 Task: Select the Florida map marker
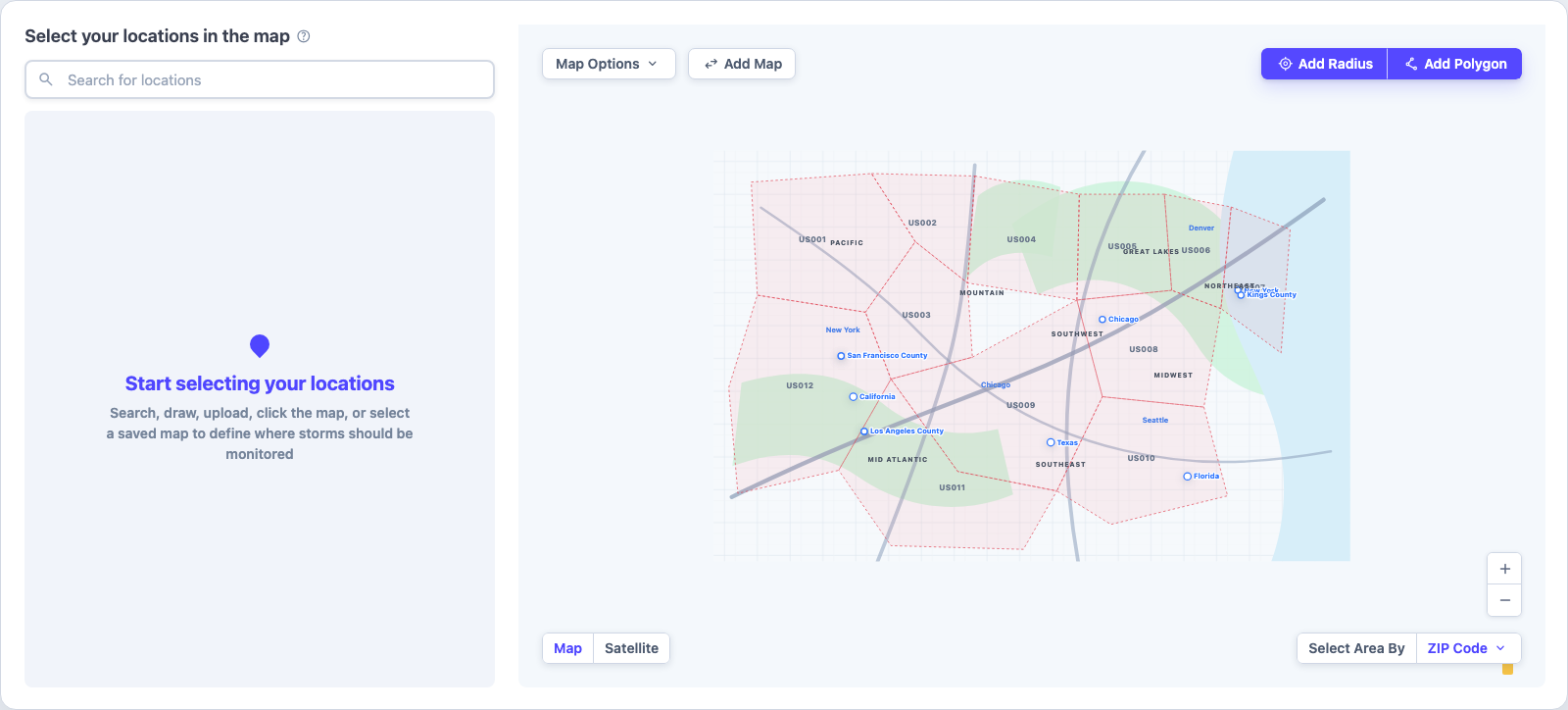(1188, 477)
